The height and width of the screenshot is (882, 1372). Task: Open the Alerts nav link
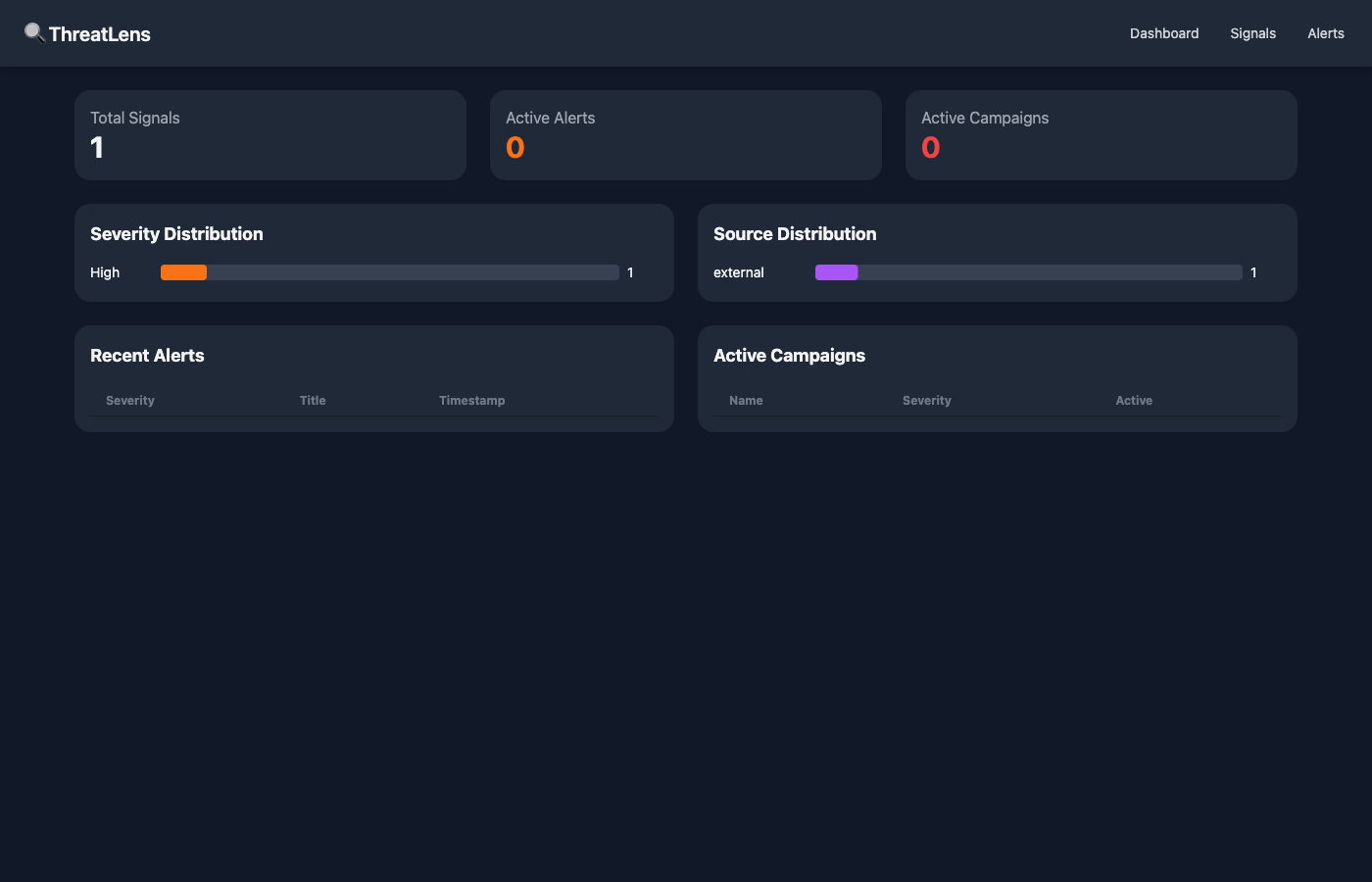click(x=1326, y=33)
